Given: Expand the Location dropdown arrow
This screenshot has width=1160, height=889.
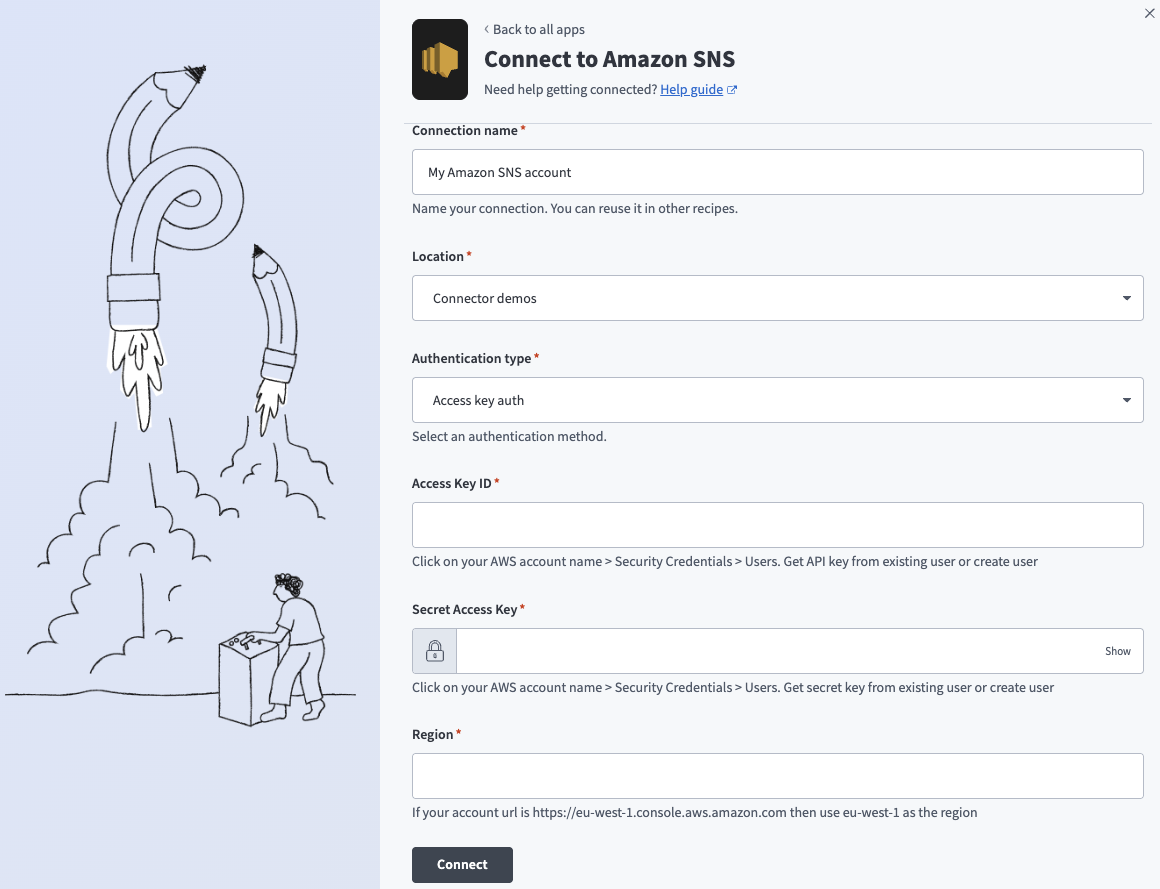Looking at the screenshot, I should pos(1126,298).
